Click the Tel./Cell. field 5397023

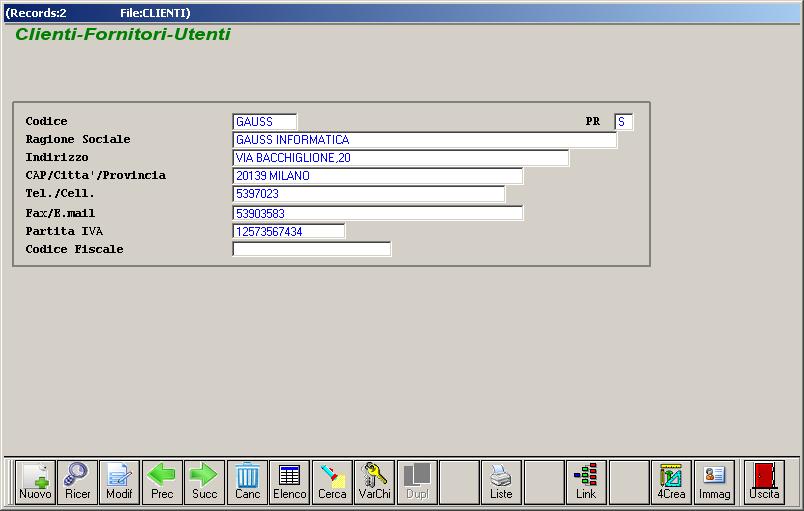tap(369, 194)
